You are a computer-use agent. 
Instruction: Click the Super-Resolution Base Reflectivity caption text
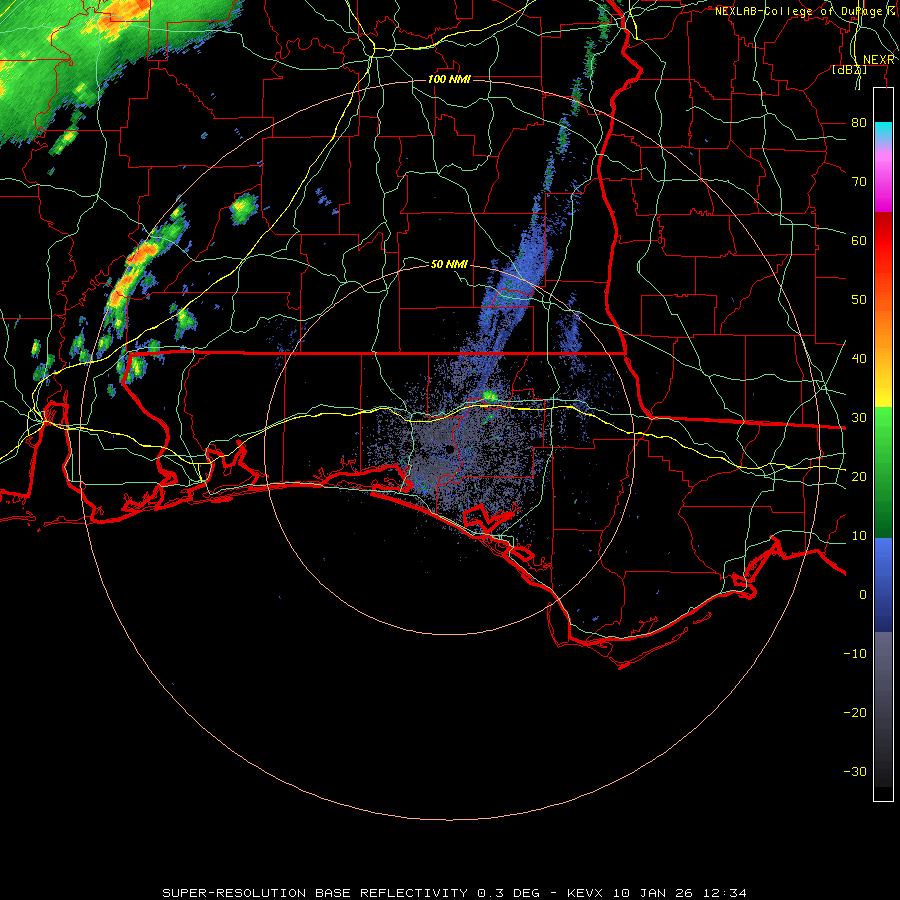coord(454,893)
